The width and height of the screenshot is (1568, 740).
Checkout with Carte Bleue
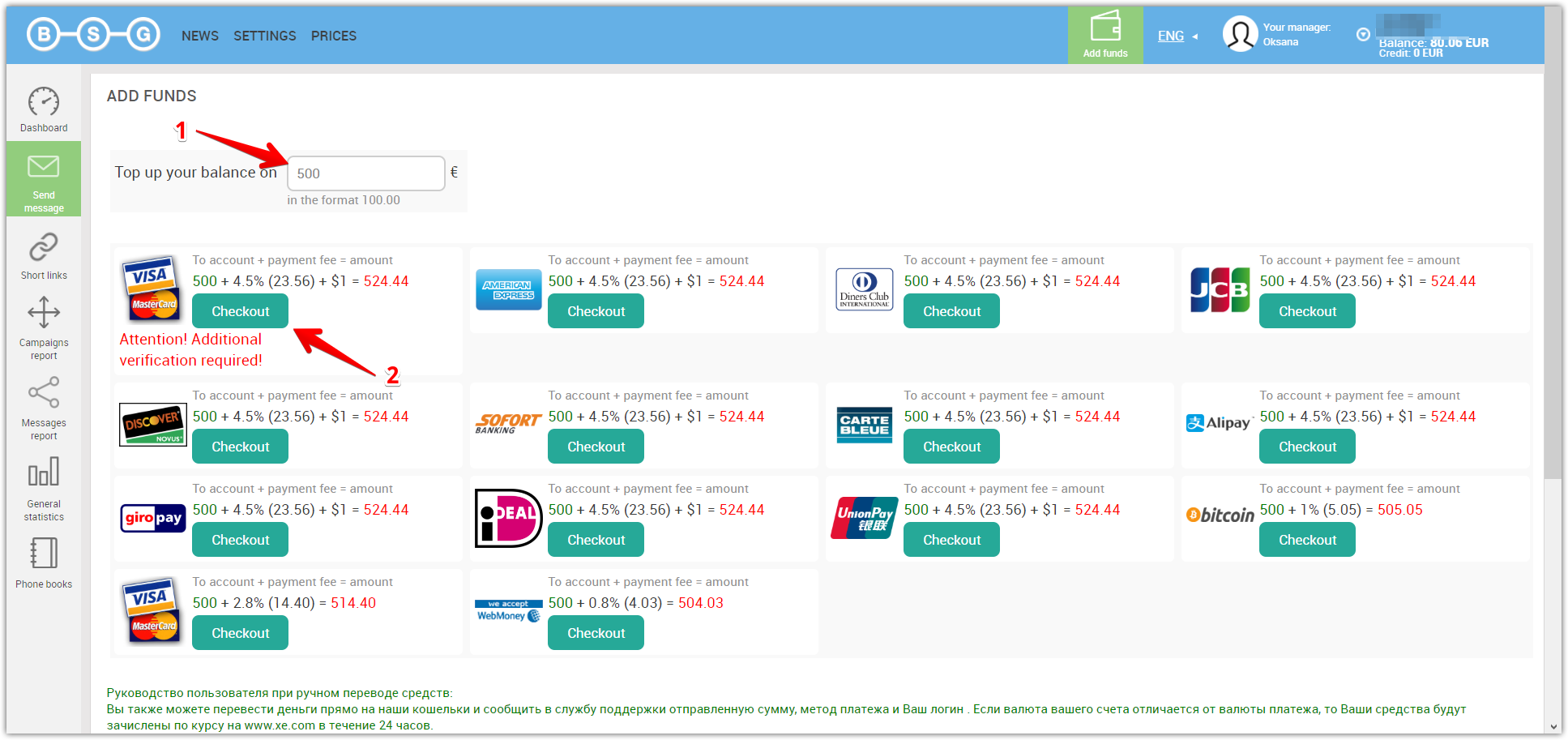pyautogui.click(x=951, y=447)
